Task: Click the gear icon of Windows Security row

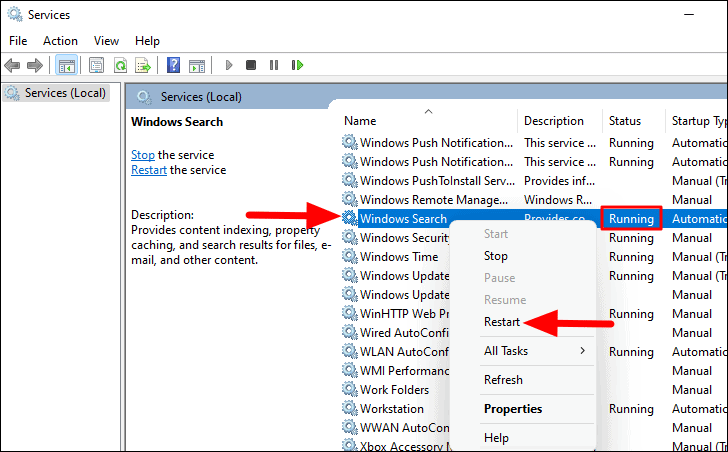Action: point(350,237)
